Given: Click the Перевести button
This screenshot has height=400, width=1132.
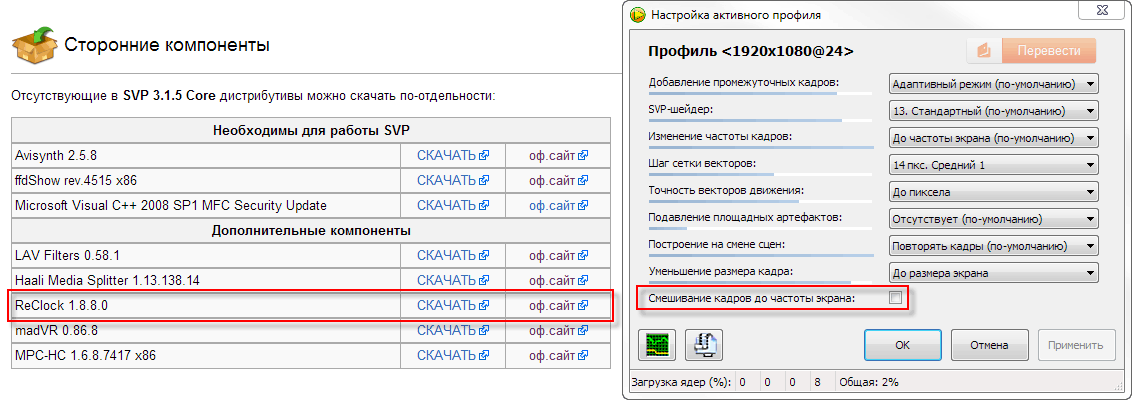Looking at the screenshot, I should 1047,51.
